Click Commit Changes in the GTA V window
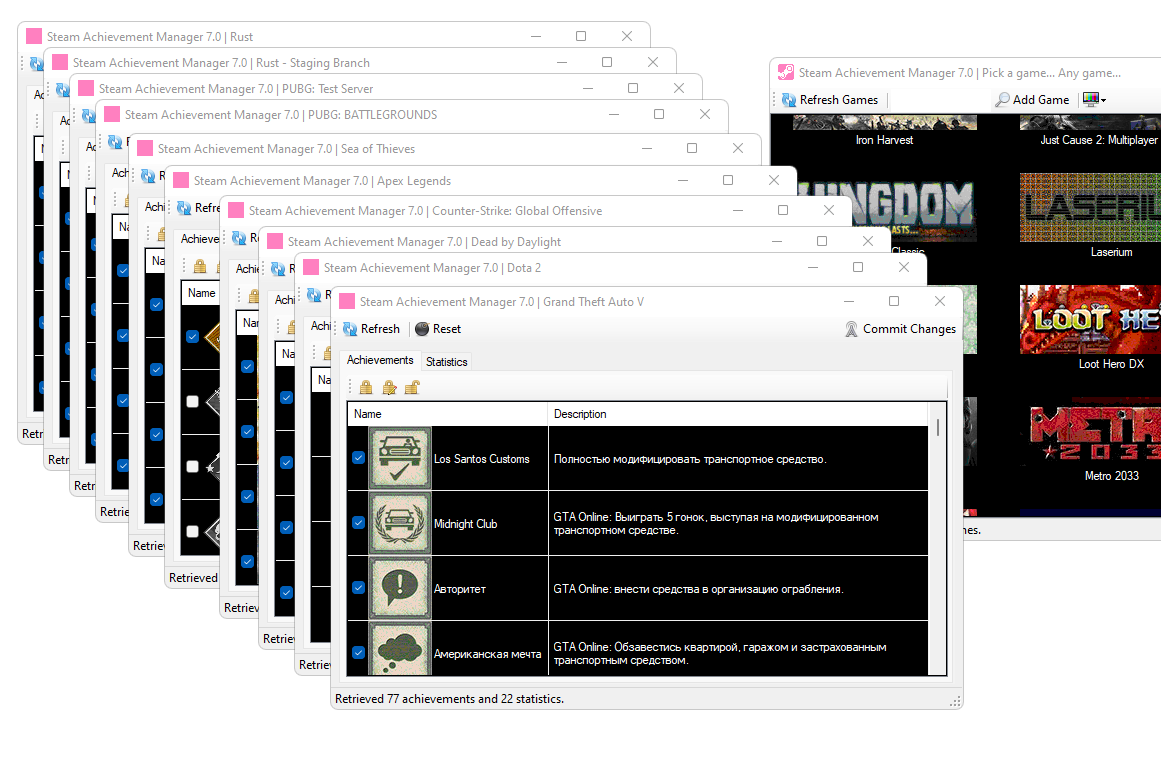Viewport: 1161px width, 770px height. coord(900,329)
